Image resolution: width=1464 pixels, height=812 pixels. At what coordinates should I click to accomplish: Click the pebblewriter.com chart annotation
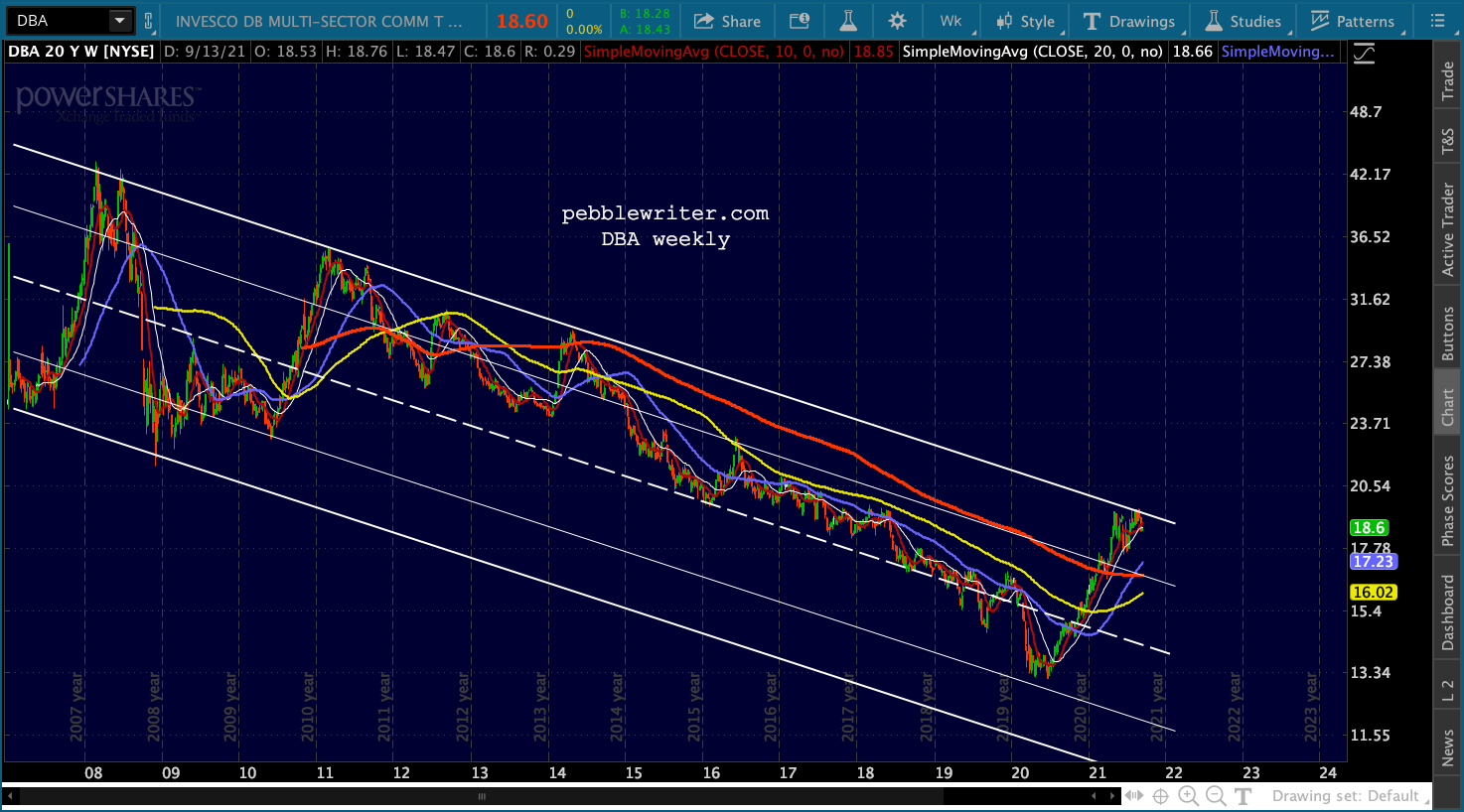[x=665, y=213]
